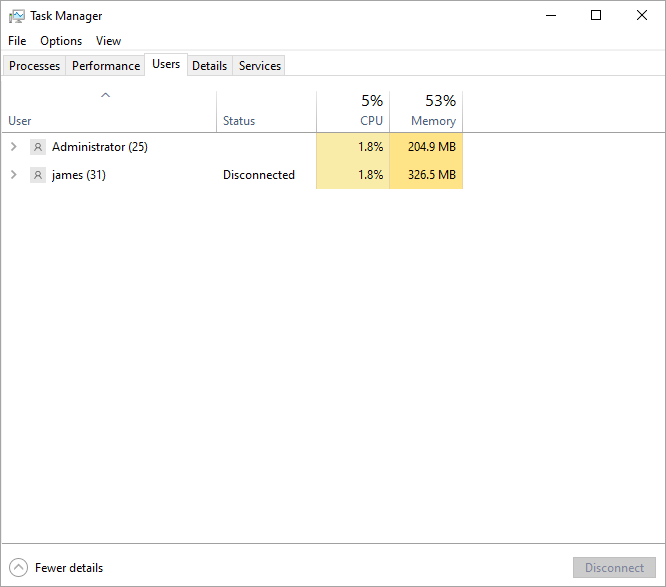The image size is (666, 587).
Task: Click Administrator's 1.8% CPU cell
Action: point(353,147)
